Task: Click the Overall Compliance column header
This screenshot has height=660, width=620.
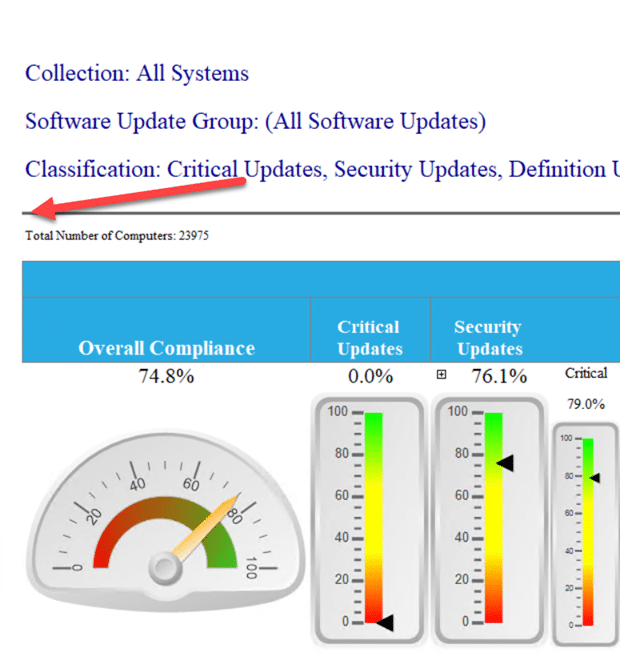Action: (166, 348)
